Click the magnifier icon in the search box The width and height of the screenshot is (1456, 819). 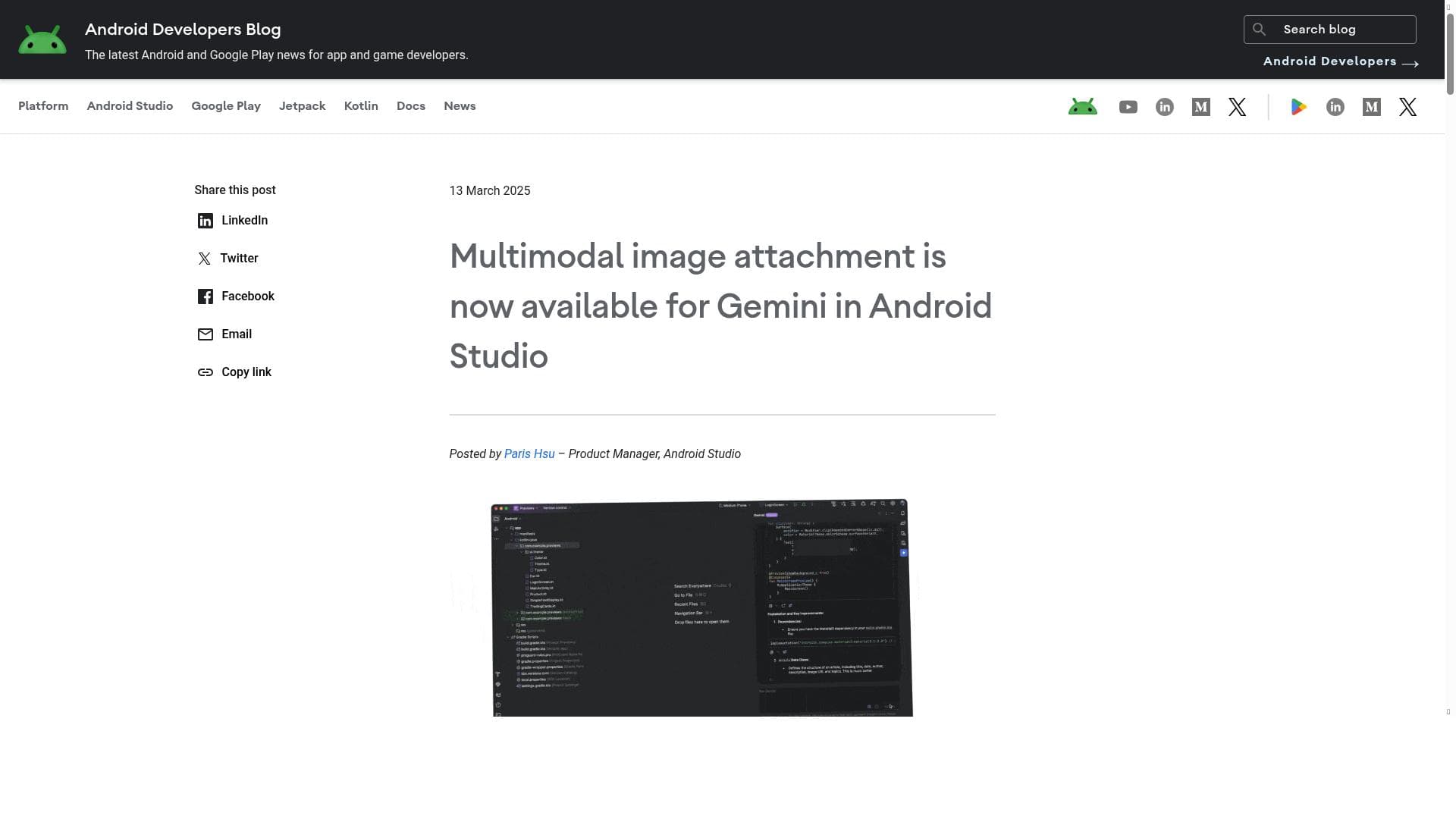click(x=1259, y=30)
